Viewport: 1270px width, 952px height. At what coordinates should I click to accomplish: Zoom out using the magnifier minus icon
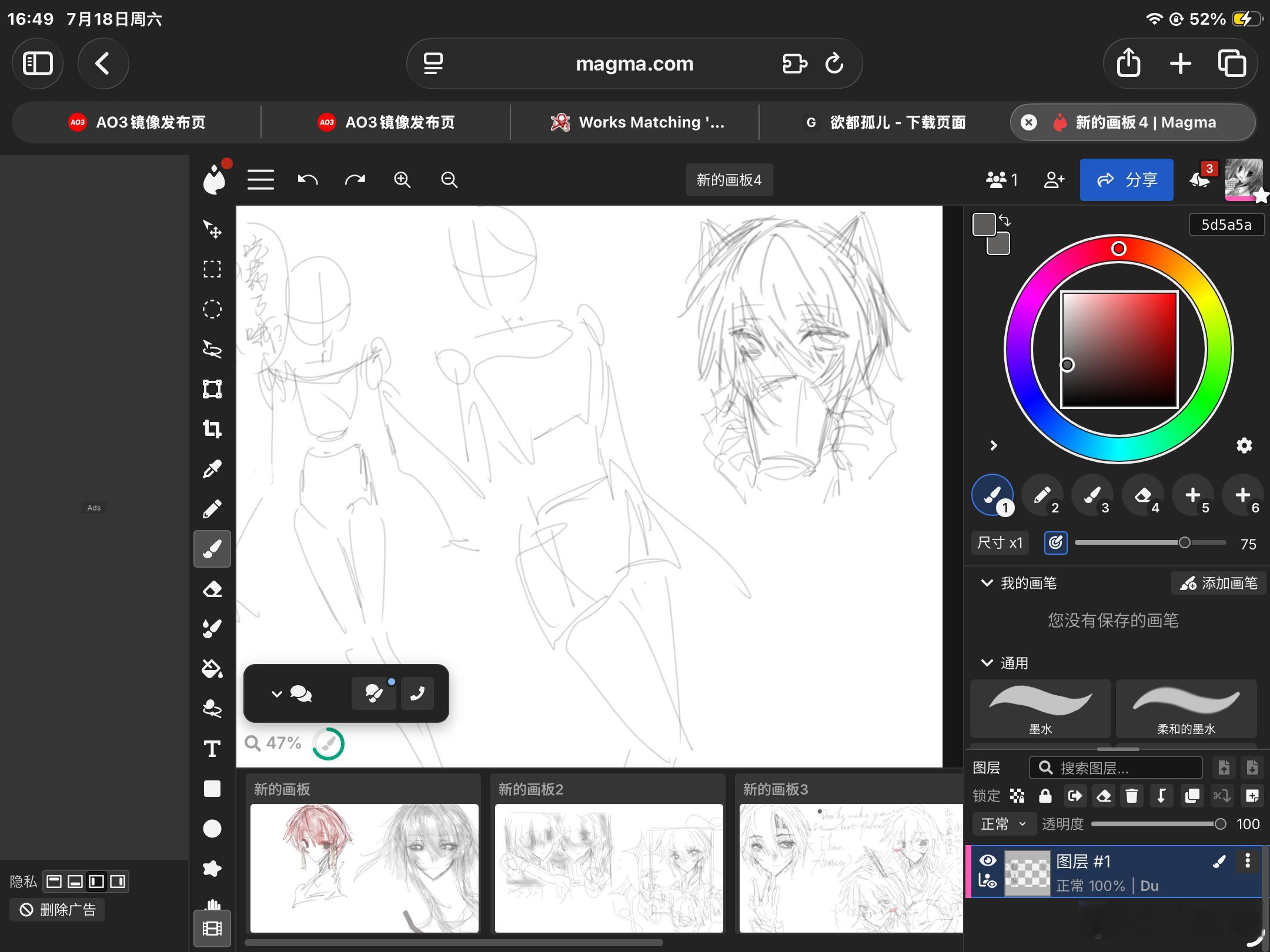[449, 180]
